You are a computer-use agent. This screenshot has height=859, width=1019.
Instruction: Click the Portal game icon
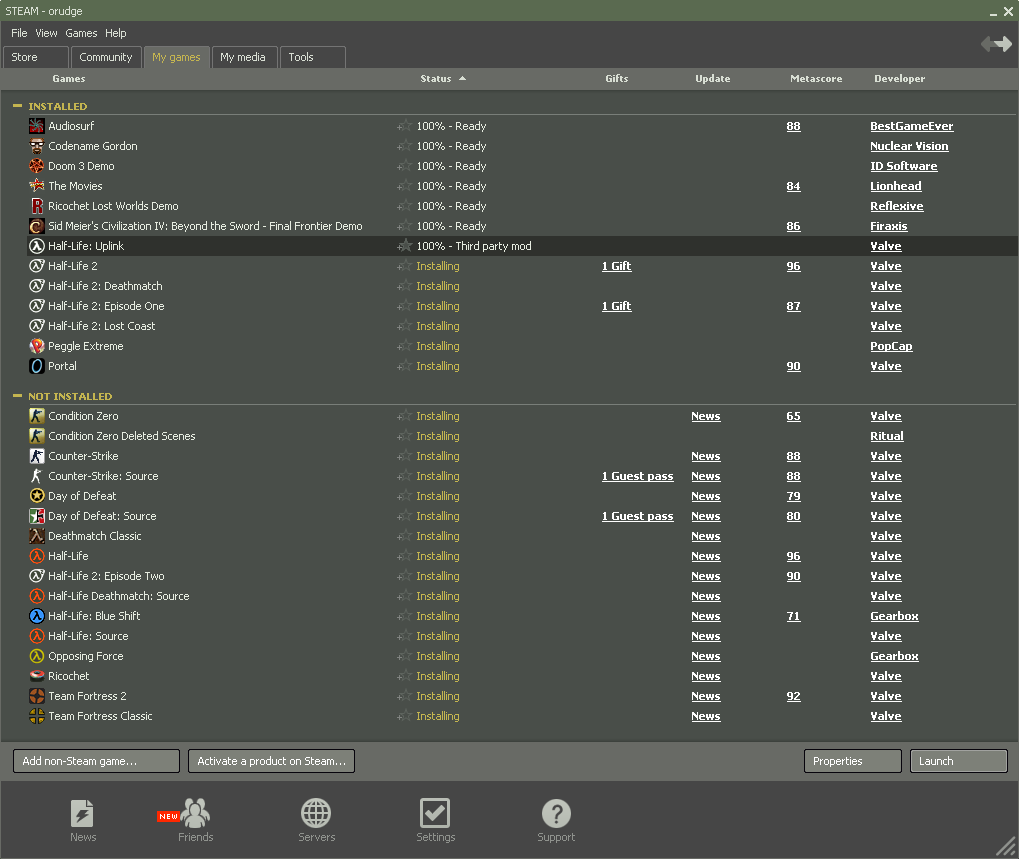point(37,366)
